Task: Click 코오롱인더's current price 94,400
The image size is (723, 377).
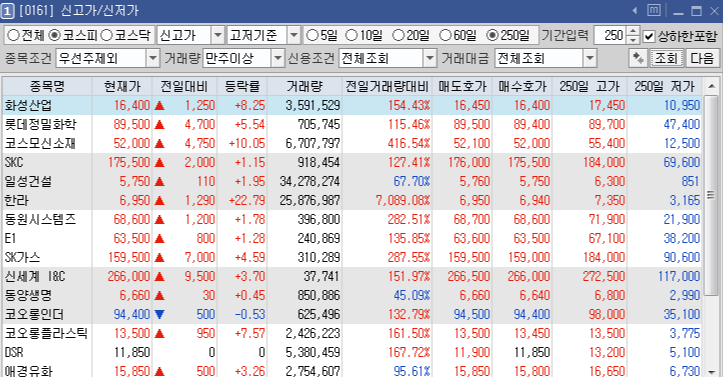Action: [132, 314]
